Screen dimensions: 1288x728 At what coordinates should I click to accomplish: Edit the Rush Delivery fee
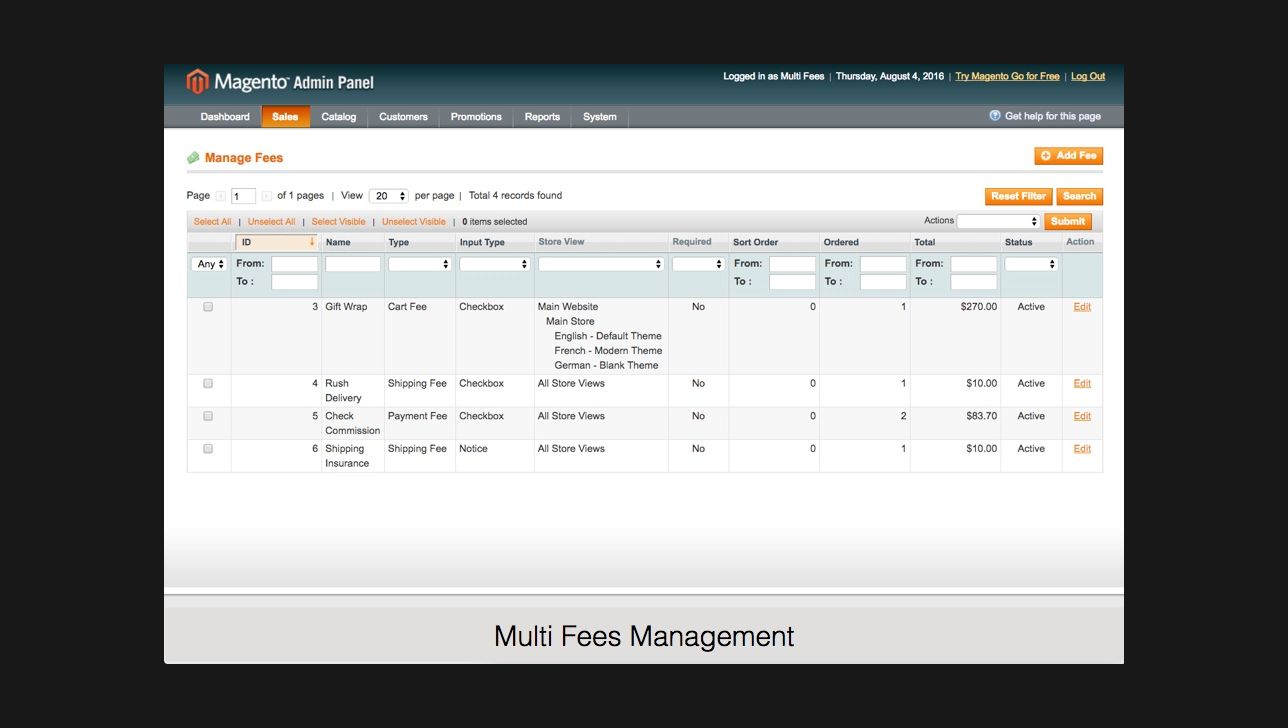tap(1082, 383)
